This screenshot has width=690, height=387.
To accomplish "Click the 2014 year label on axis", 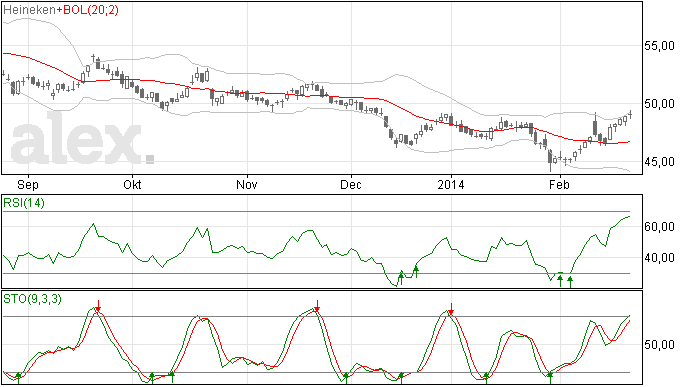I will click(451, 184).
